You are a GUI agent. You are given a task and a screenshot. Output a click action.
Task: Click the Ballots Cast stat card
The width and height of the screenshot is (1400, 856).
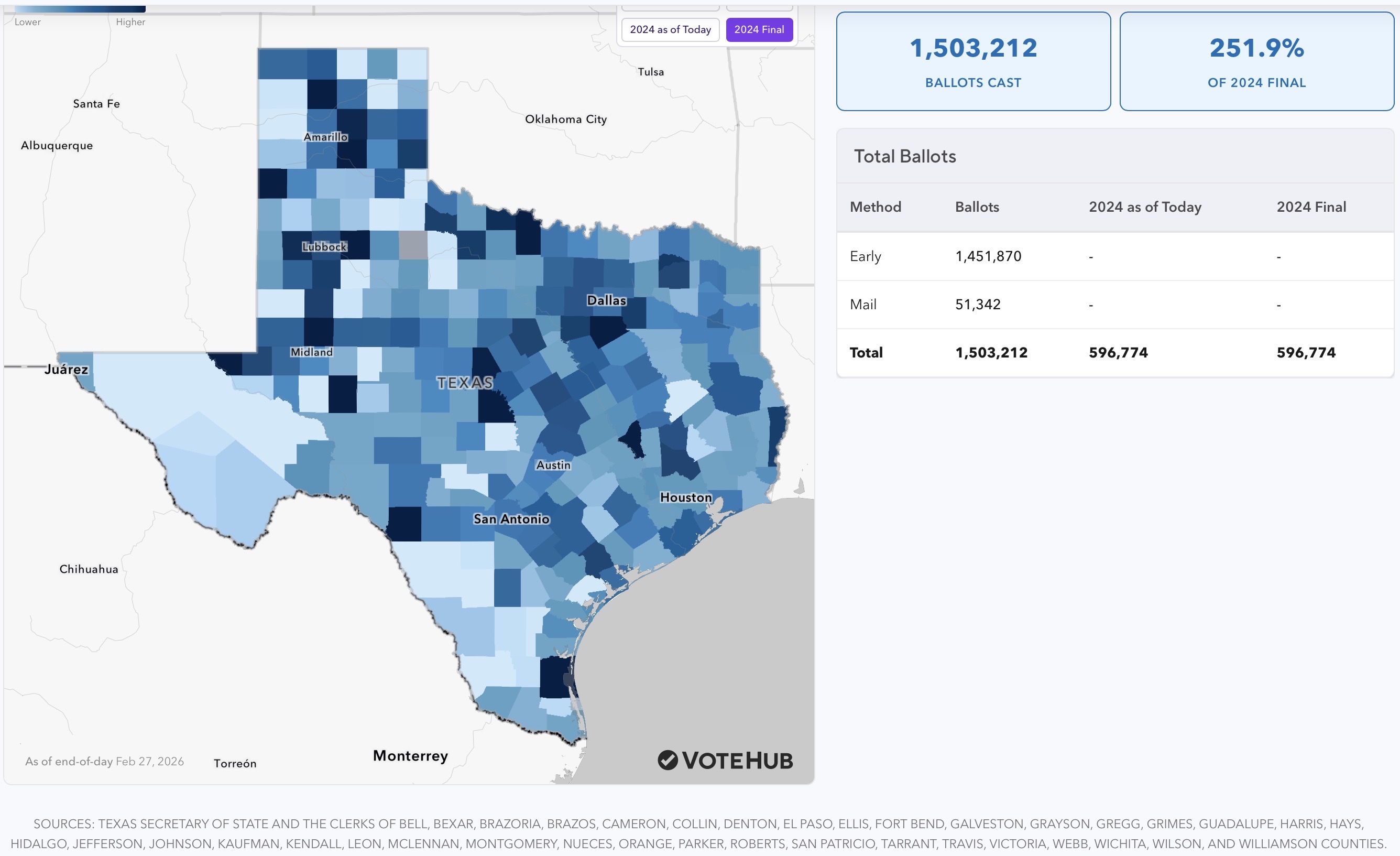point(973,61)
